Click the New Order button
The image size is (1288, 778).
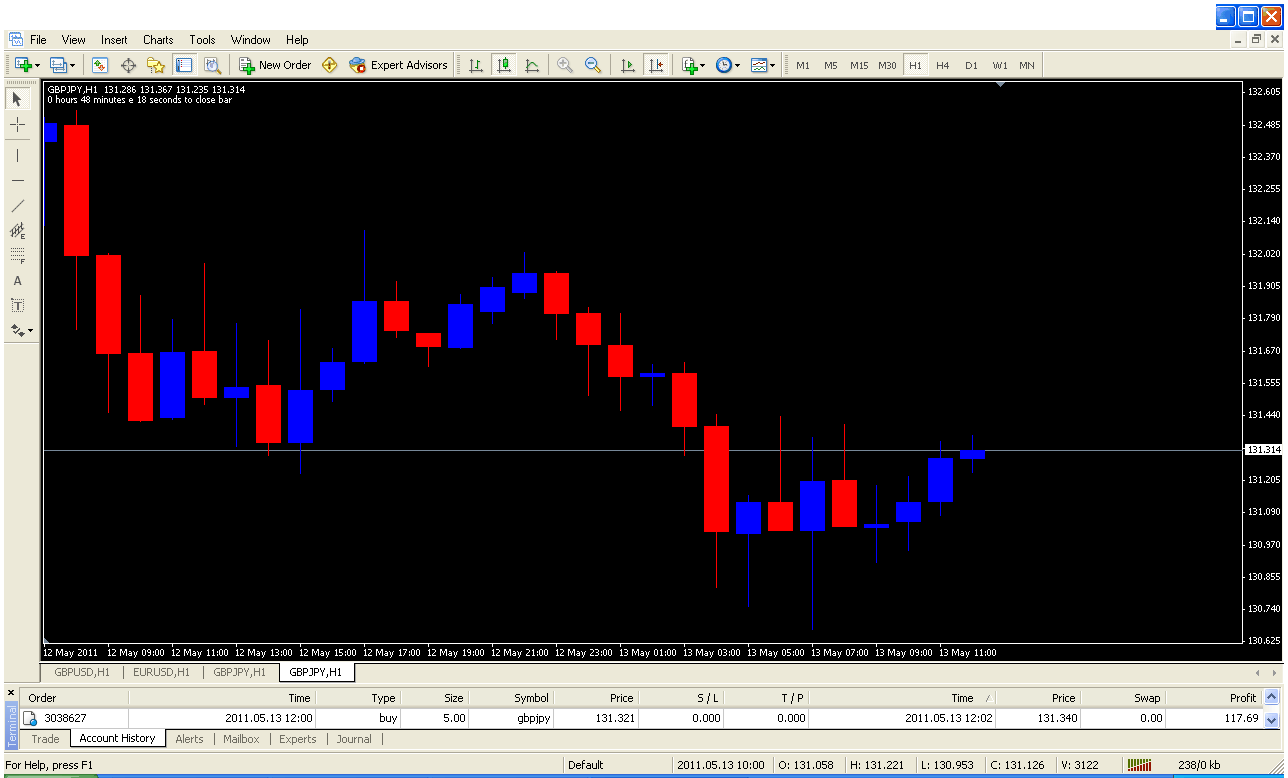(x=275, y=65)
